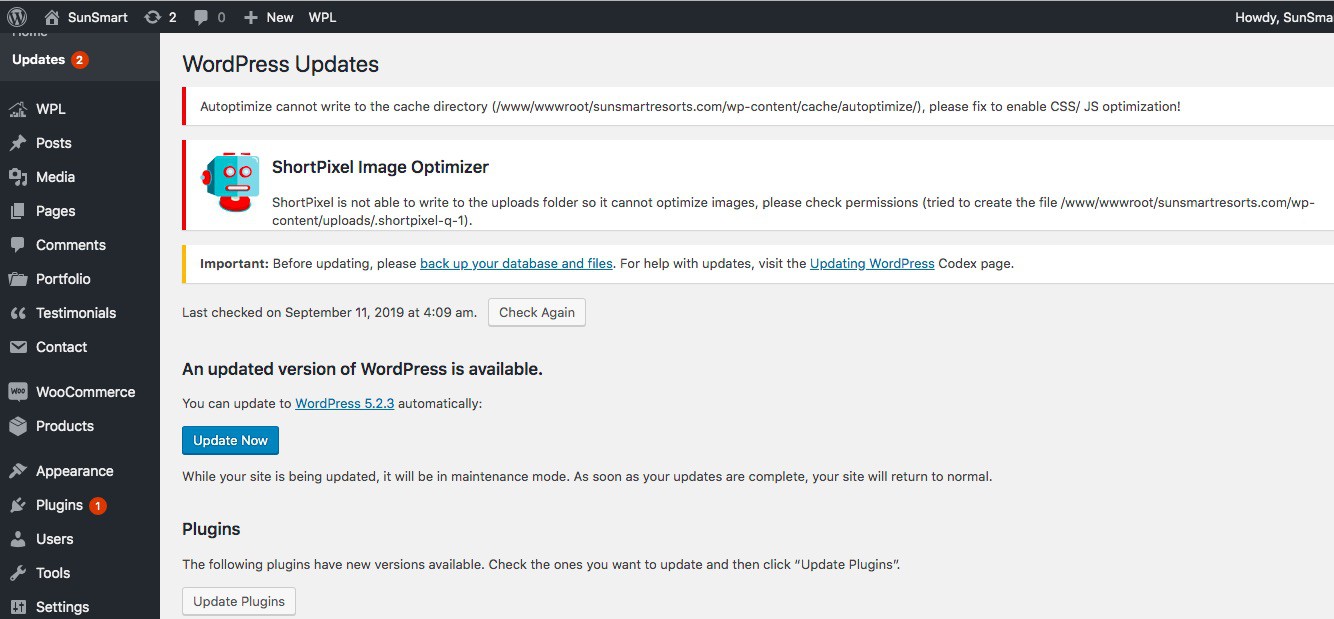Expand the Settings menu in sidebar
This screenshot has width=1334, height=619.
(x=16, y=606)
